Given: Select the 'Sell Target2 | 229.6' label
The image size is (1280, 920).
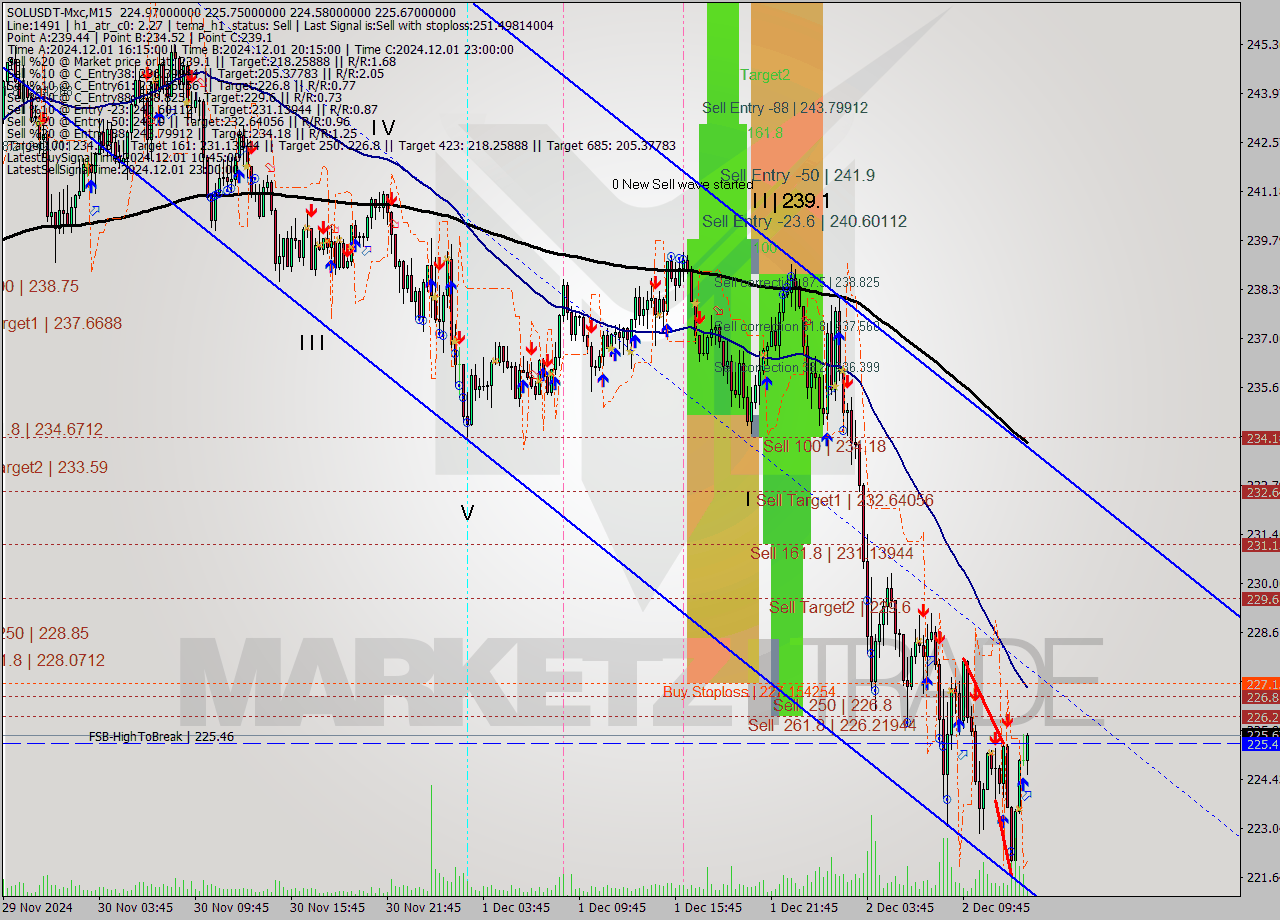Looking at the screenshot, I should [x=840, y=607].
